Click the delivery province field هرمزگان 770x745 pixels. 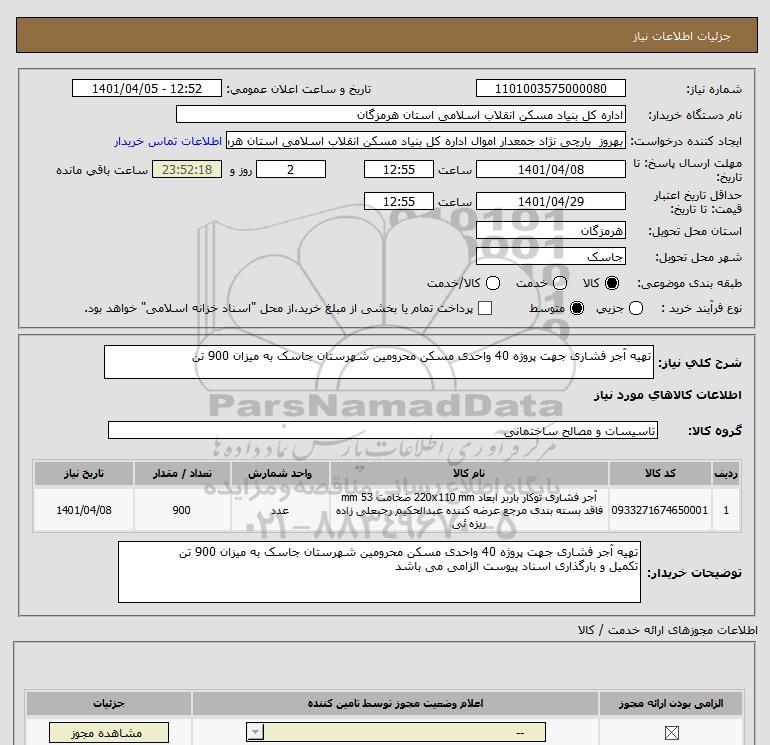(550, 230)
